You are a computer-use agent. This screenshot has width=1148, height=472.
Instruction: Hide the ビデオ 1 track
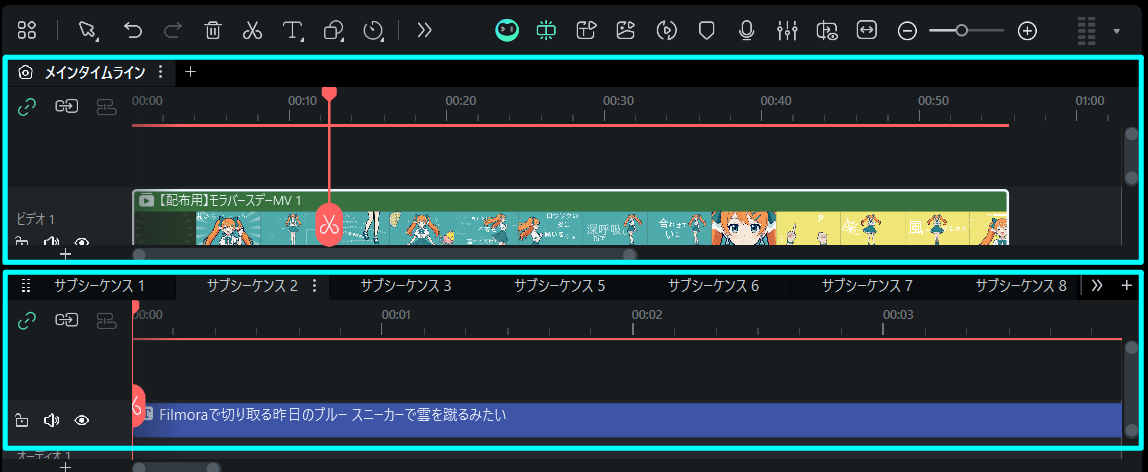[x=82, y=241]
